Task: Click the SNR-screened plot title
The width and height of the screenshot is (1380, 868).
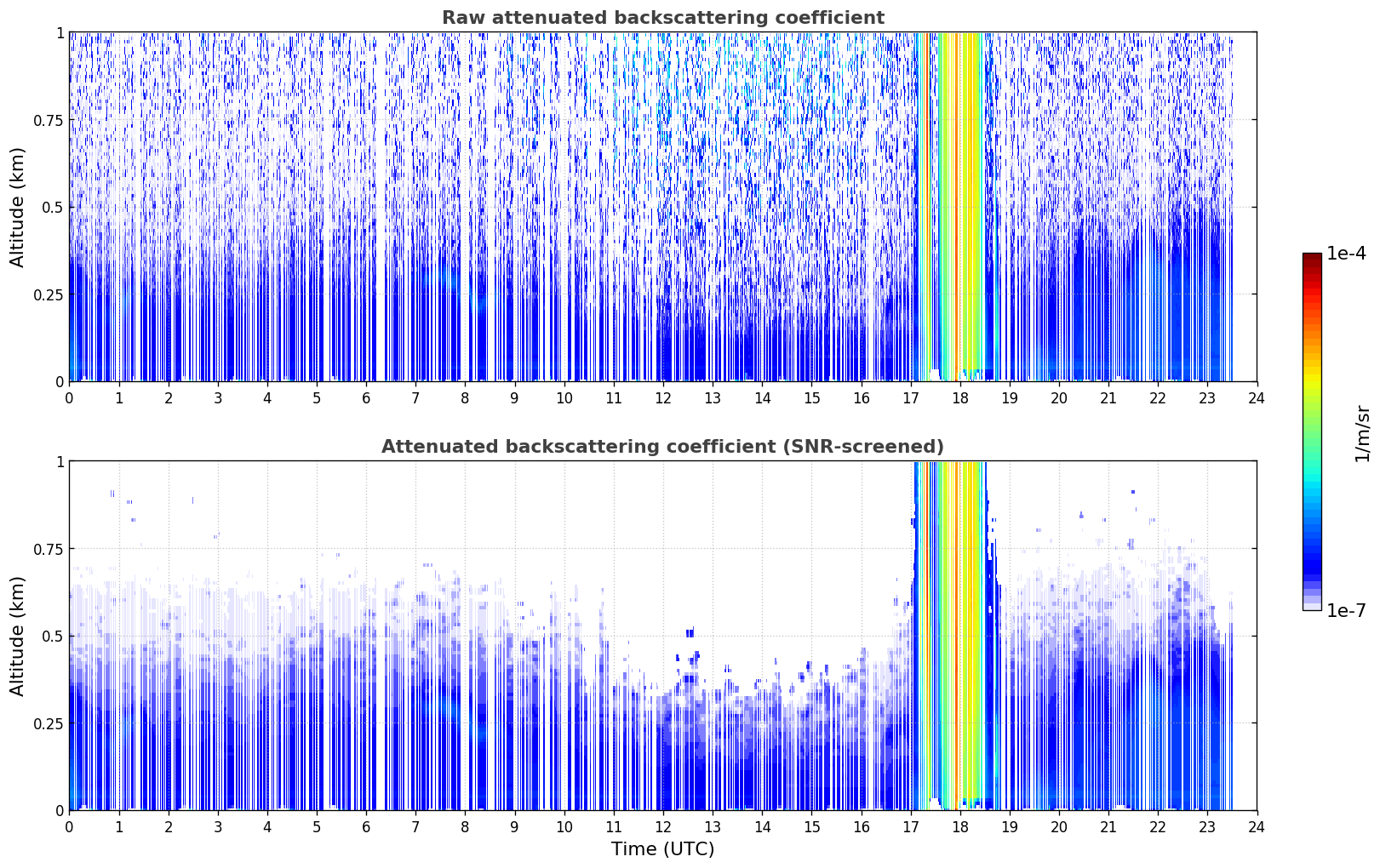Action: 662,447
